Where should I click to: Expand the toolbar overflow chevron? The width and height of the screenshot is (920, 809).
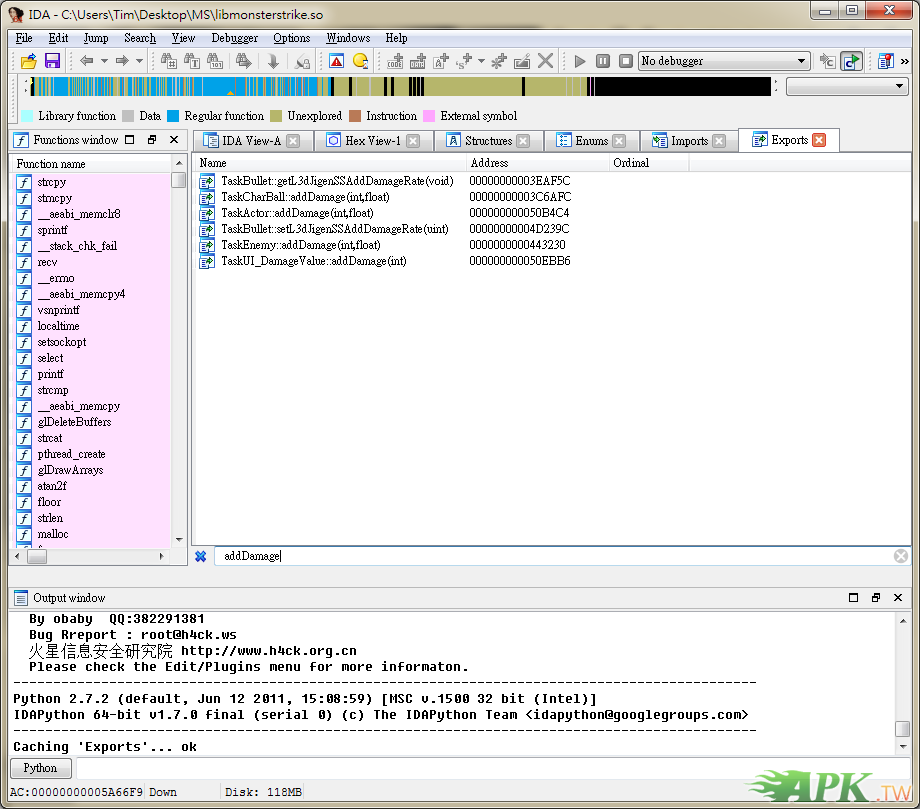[x=905, y=62]
